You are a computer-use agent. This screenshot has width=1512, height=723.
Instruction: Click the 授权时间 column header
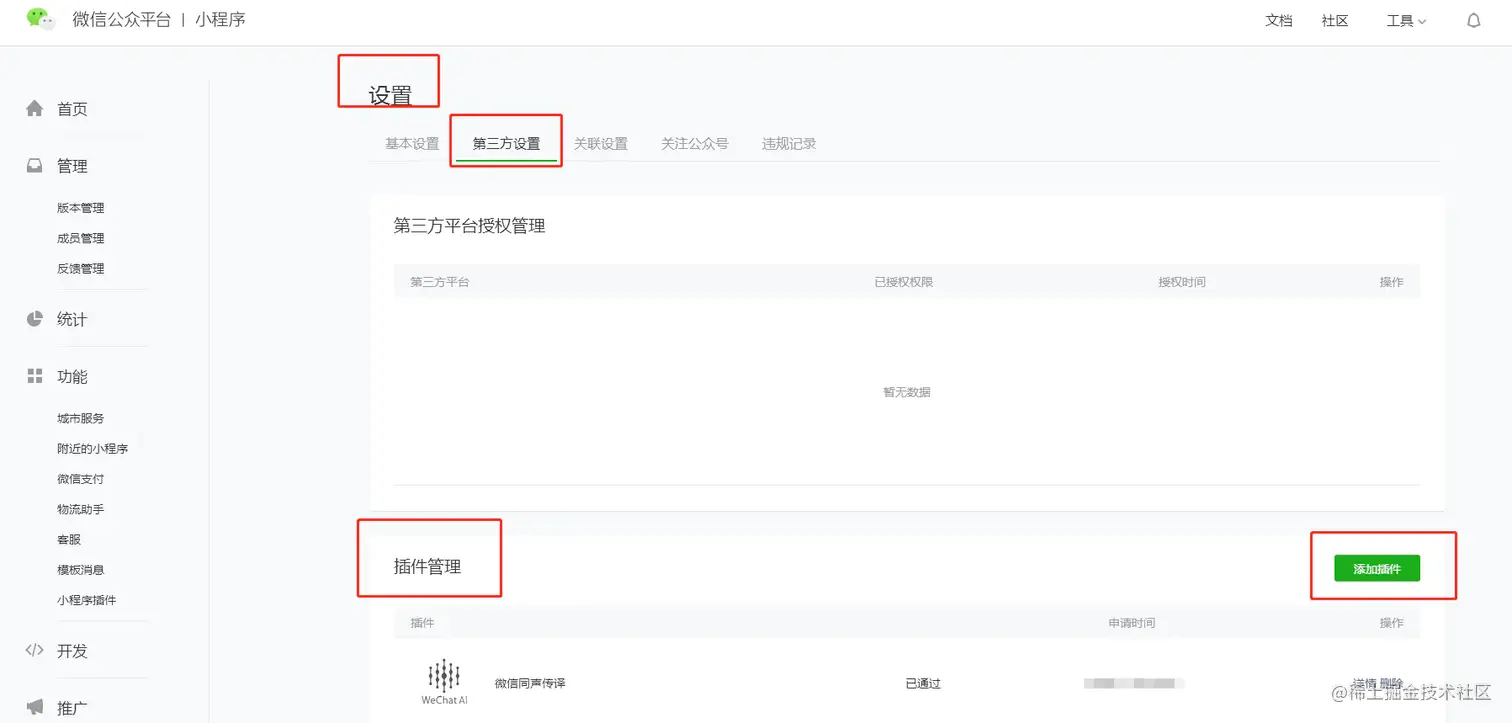1182,282
